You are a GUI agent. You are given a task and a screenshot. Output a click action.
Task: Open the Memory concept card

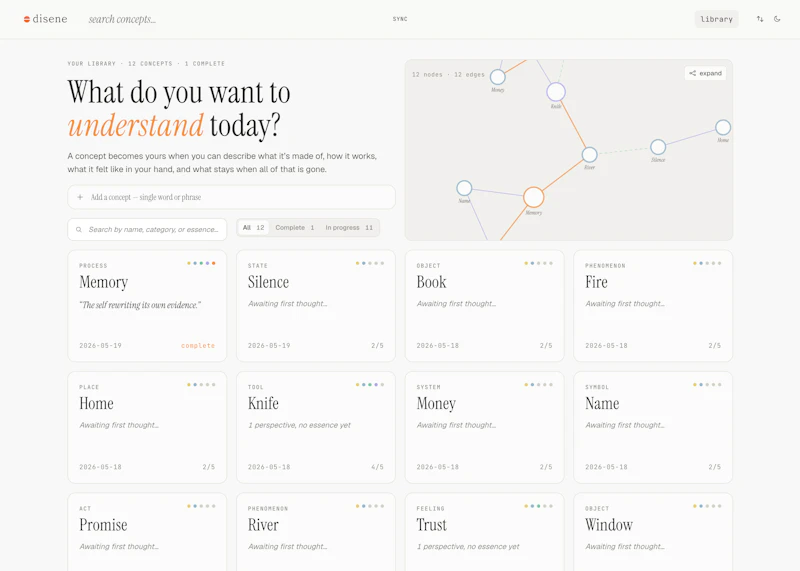click(x=147, y=306)
